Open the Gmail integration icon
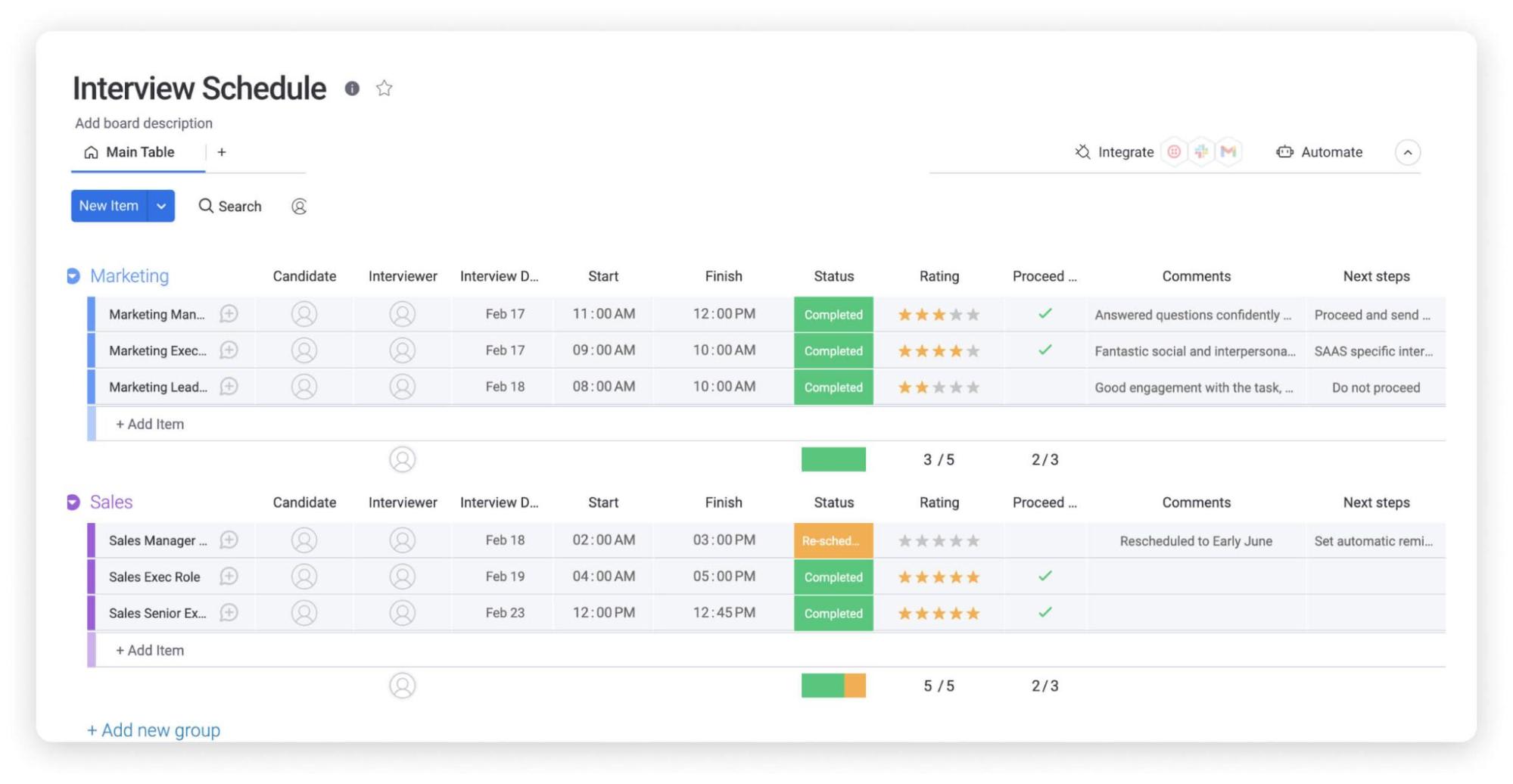This screenshot has width=1513, height=784. coord(1228,152)
